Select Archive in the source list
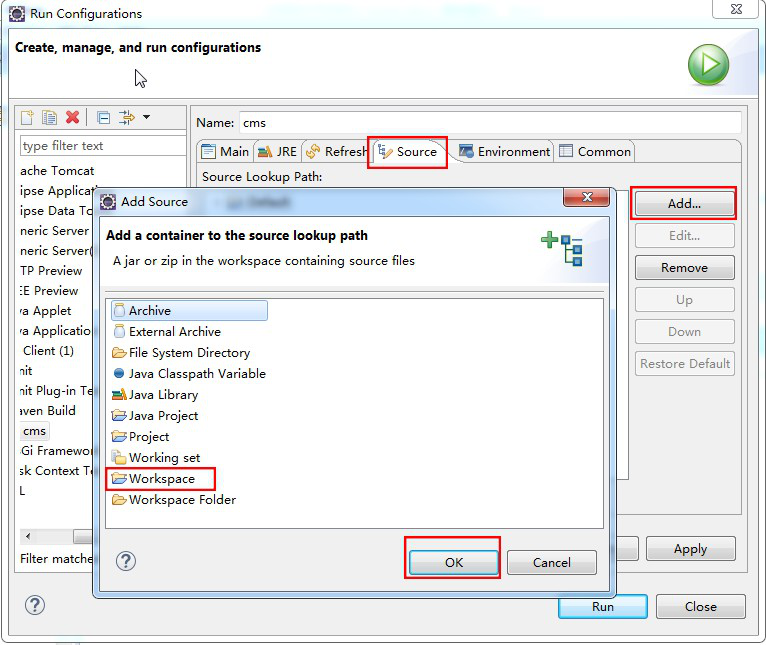Image resolution: width=766 pixels, height=645 pixels. (149, 311)
